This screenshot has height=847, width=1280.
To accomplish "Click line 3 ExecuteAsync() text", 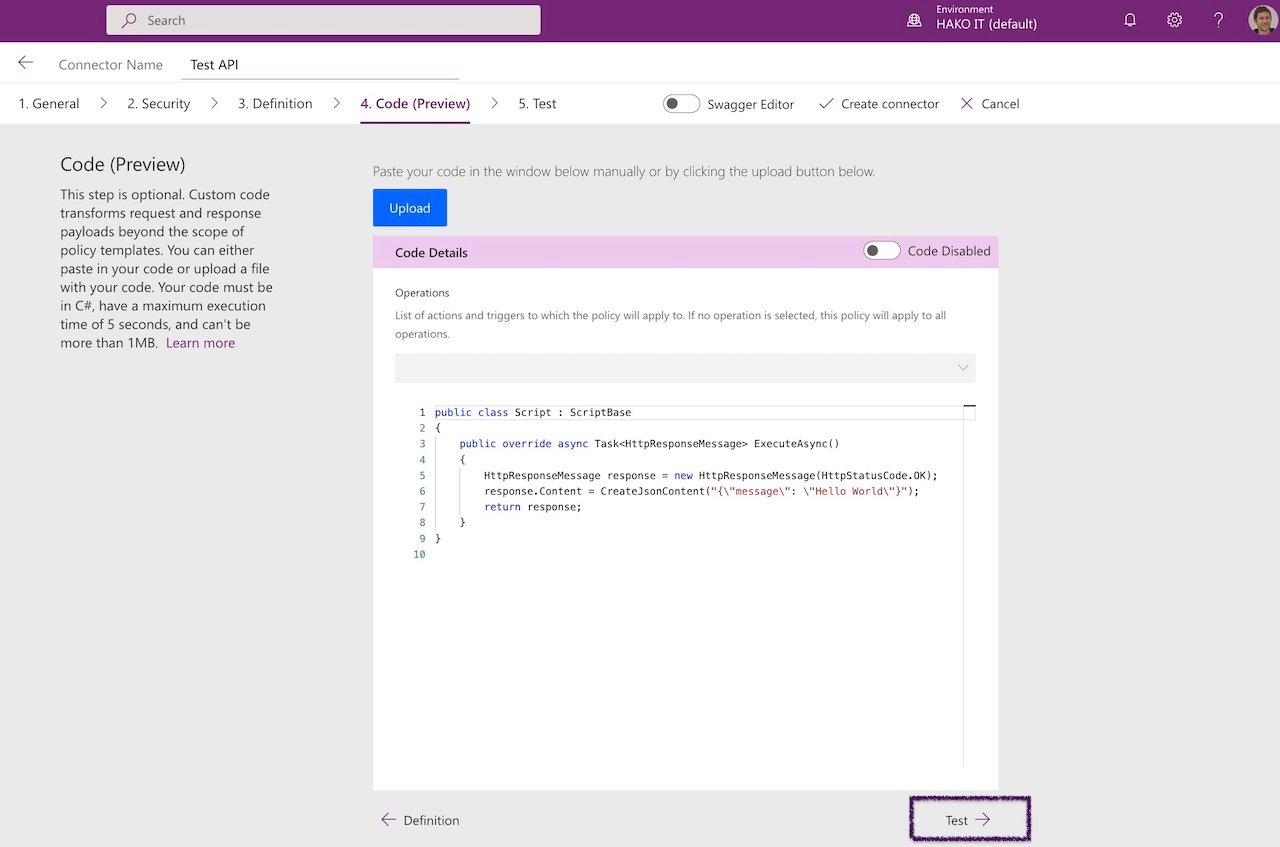I will coord(797,444).
